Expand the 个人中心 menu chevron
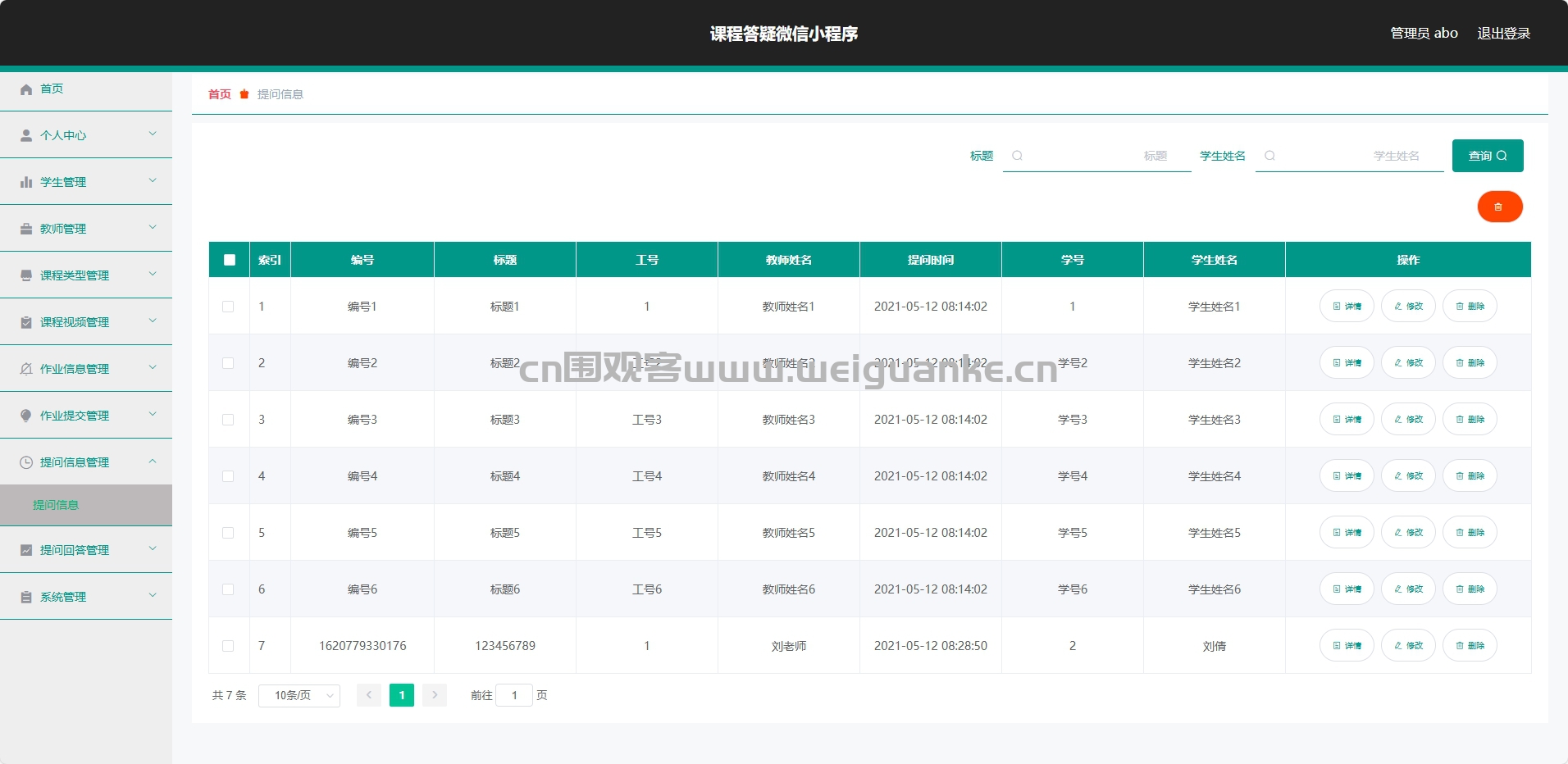The height and width of the screenshot is (764, 1568). 153,134
